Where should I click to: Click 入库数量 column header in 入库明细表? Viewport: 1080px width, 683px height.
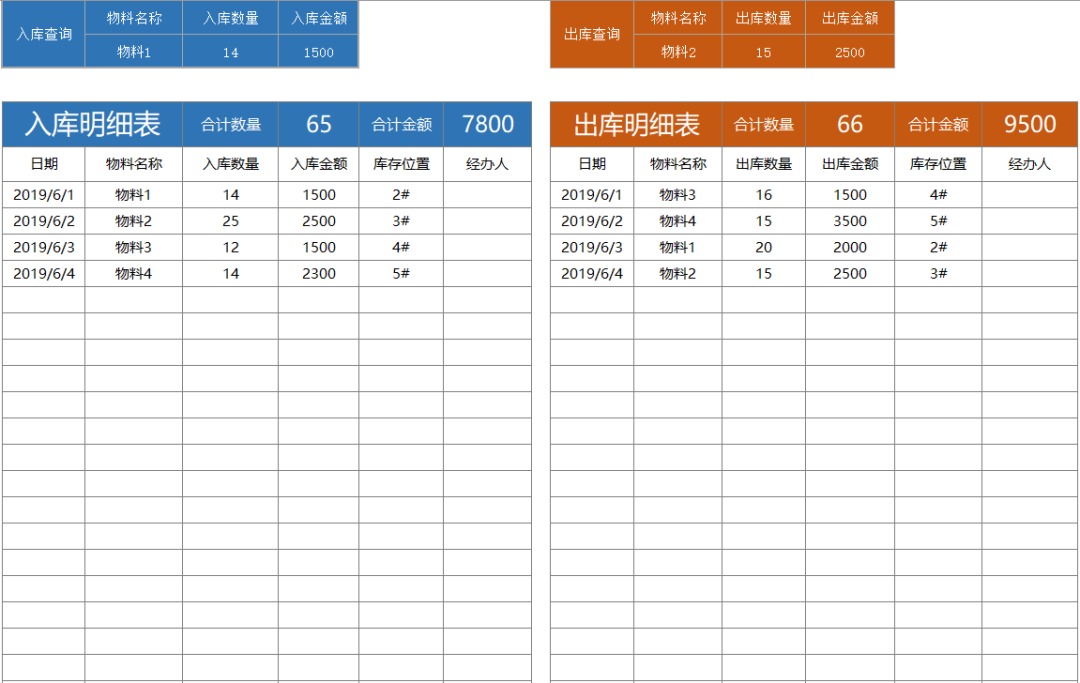pos(231,164)
